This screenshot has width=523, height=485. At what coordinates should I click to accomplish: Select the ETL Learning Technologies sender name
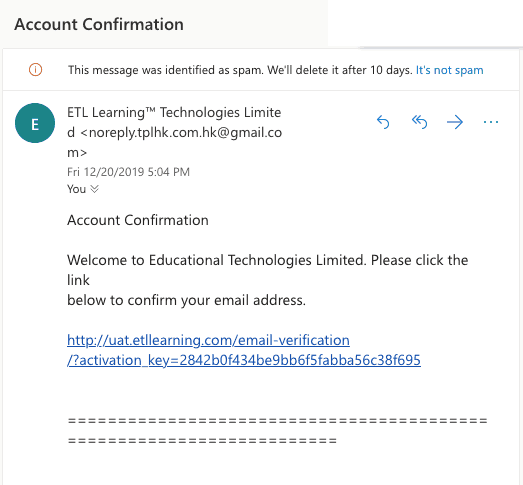click(x=174, y=112)
